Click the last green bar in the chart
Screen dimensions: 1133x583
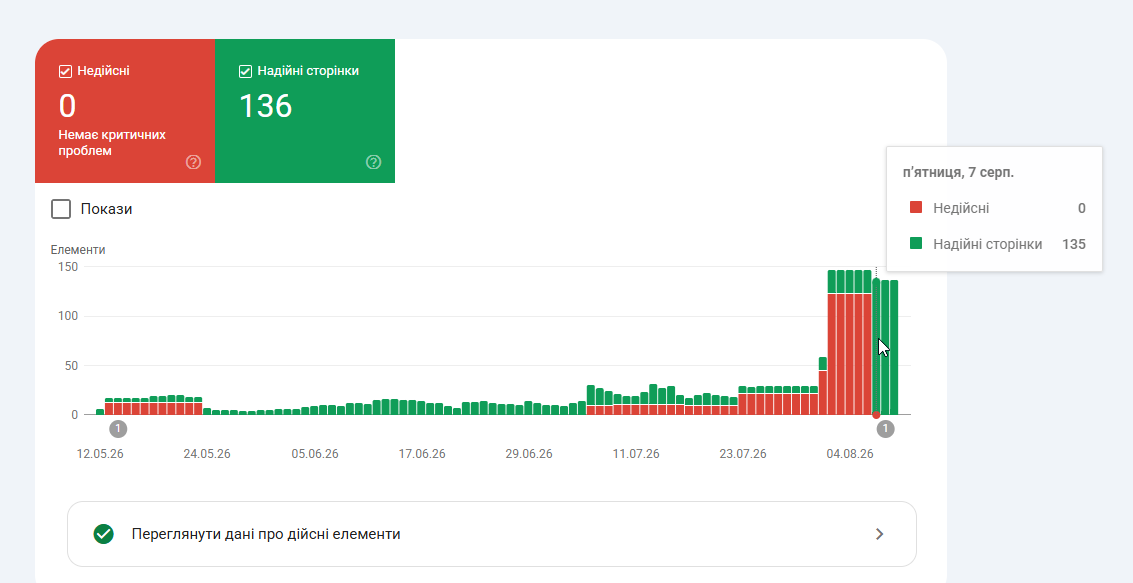tap(894, 347)
